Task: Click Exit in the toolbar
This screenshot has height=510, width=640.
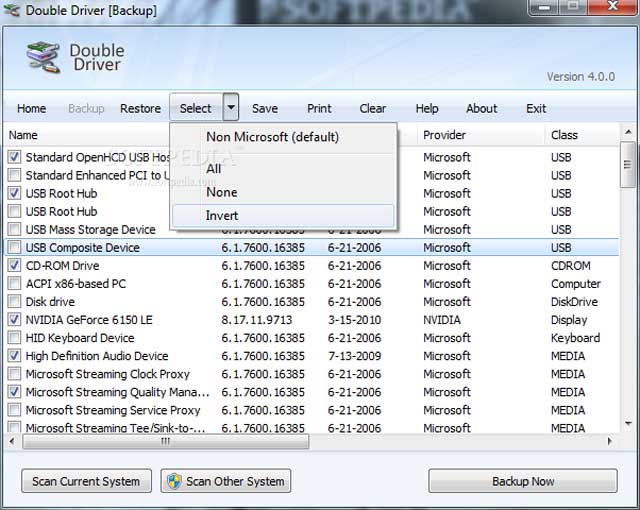Action: (x=536, y=109)
